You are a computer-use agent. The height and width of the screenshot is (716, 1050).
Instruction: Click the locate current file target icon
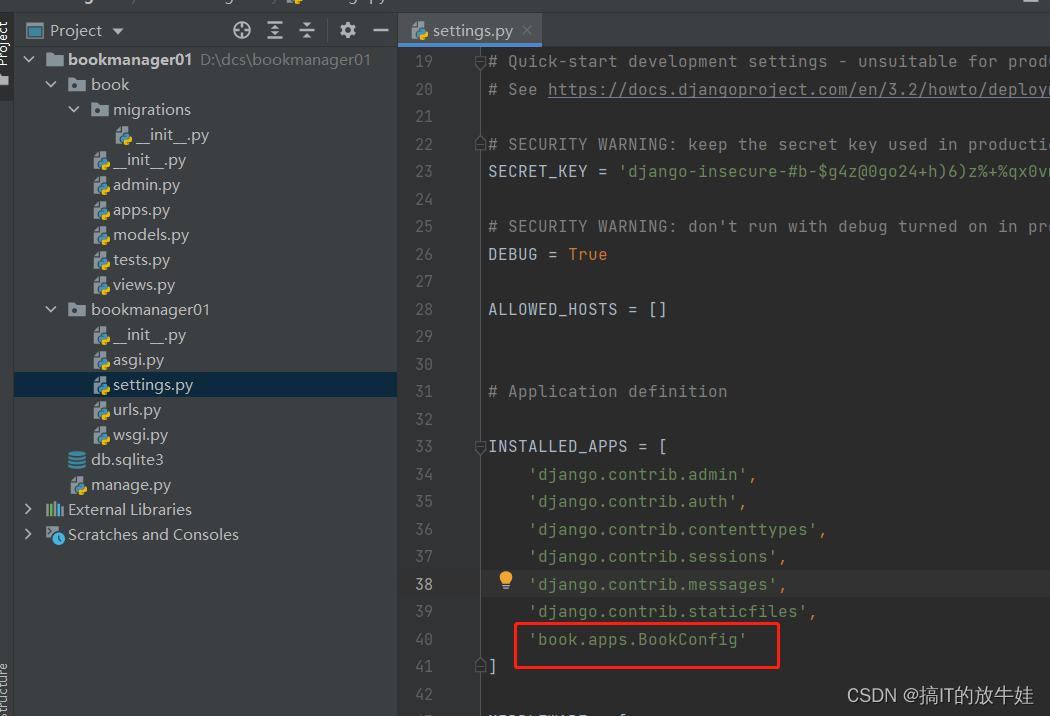[x=242, y=30]
